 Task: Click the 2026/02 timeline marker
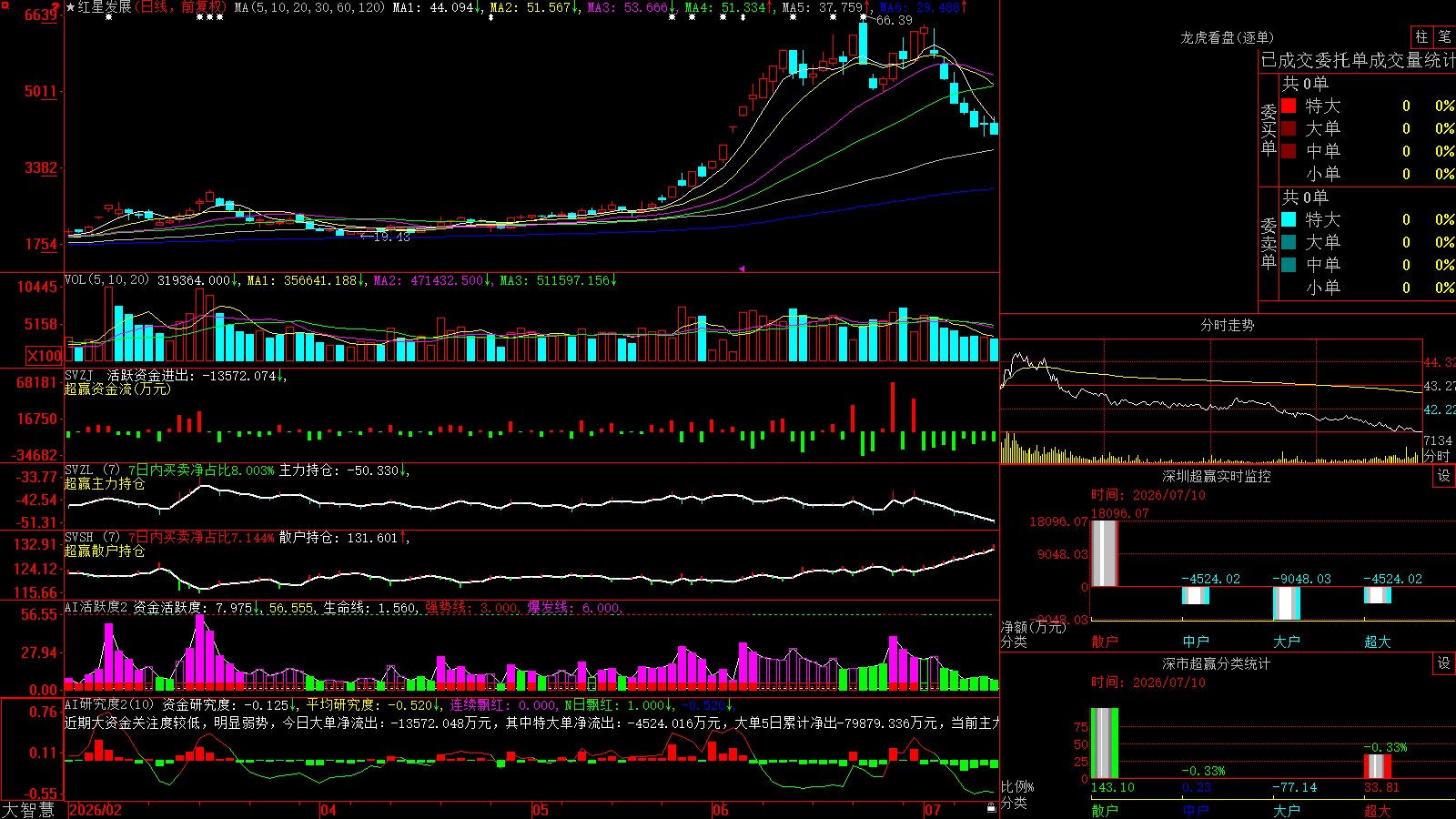pyautogui.click(x=96, y=810)
